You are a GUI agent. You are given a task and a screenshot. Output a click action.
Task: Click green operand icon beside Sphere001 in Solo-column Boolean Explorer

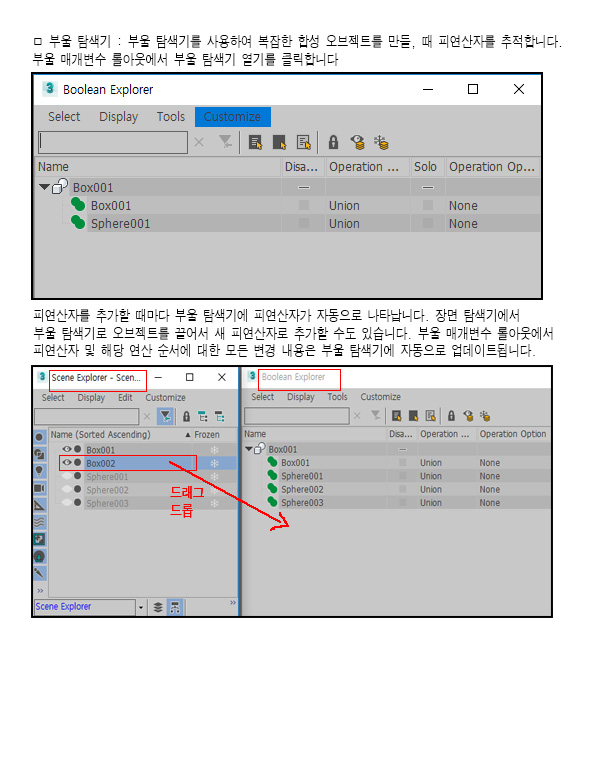(78, 222)
